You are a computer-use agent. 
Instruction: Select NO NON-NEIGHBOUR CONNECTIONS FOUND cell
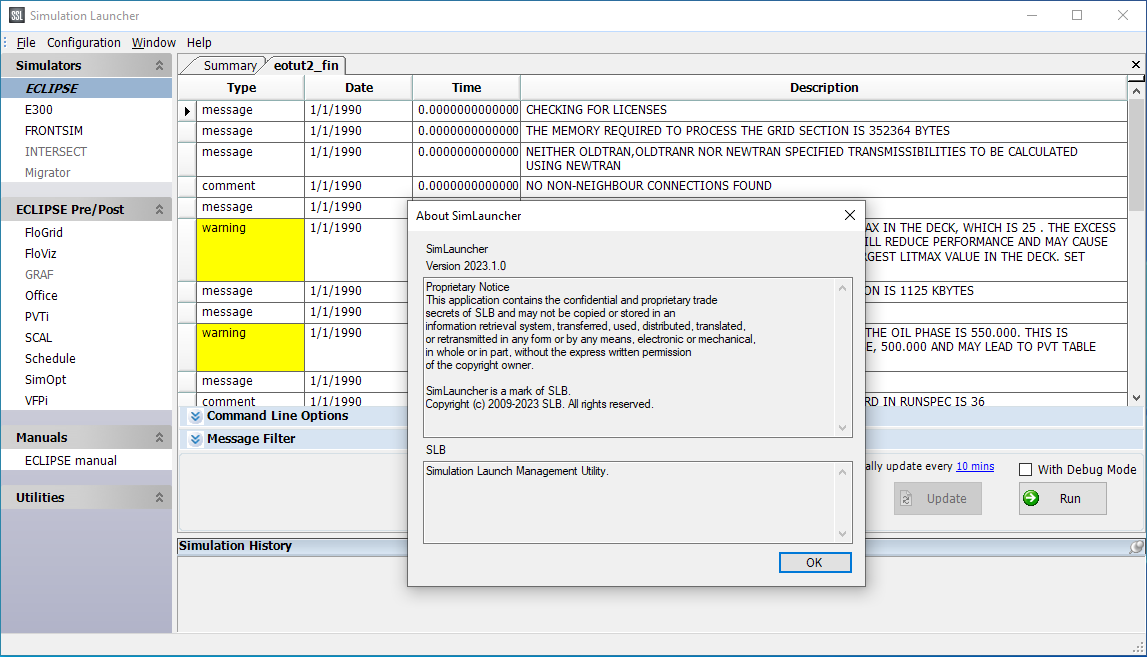coord(824,186)
